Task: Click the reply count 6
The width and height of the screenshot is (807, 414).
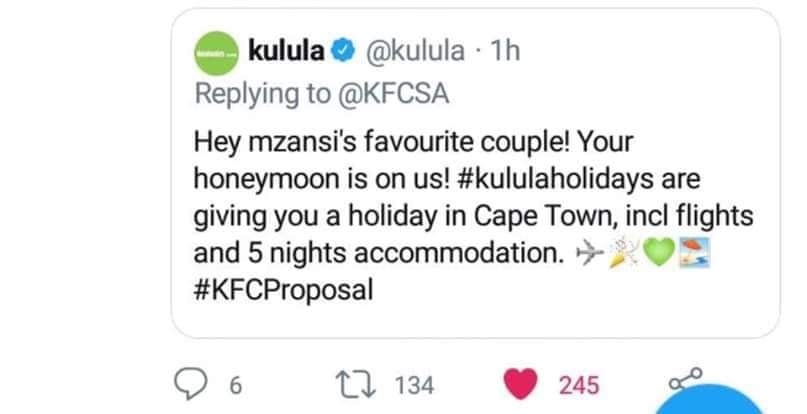Action: click(x=236, y=386)
